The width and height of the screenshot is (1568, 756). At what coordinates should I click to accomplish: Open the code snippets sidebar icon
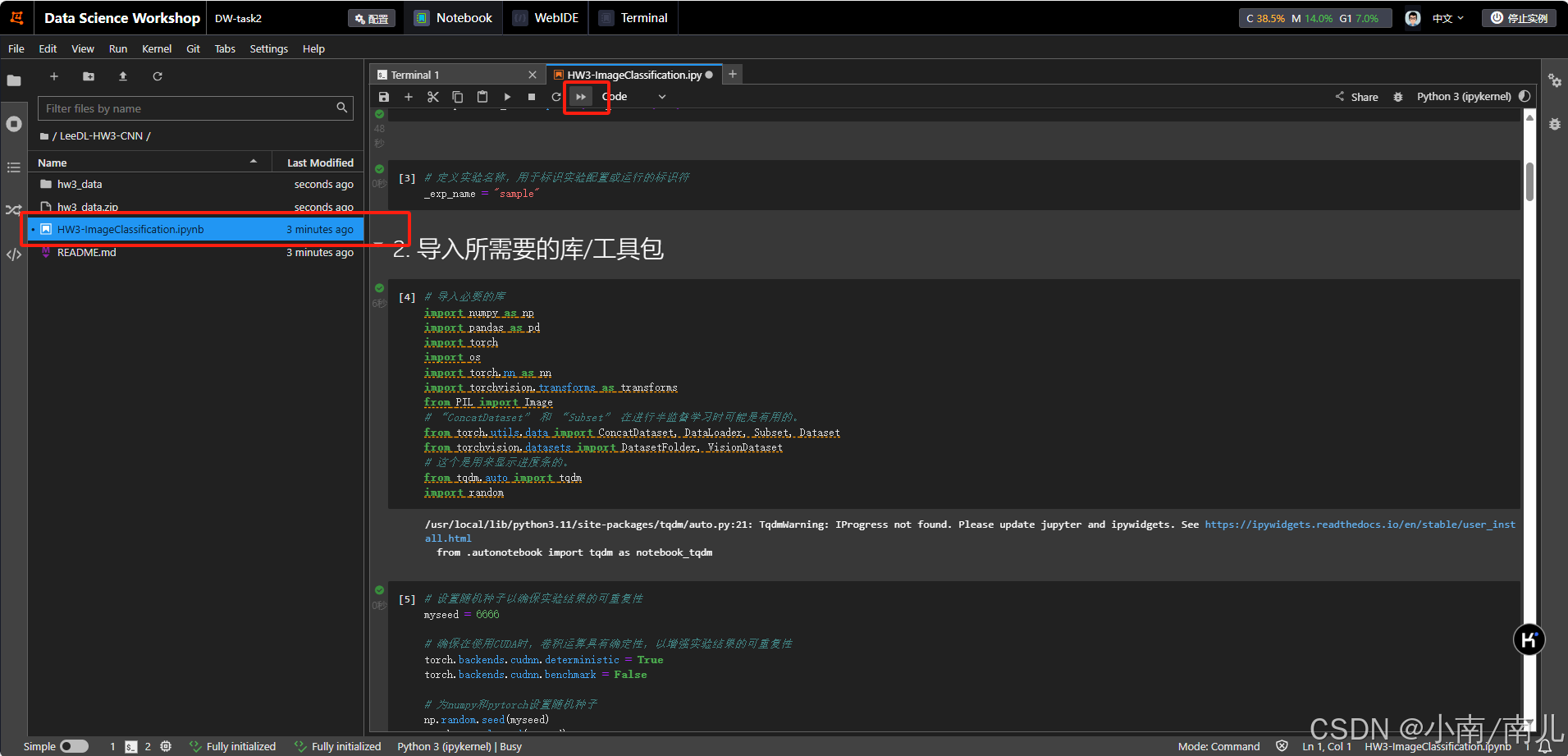click(x=14, y=254)
